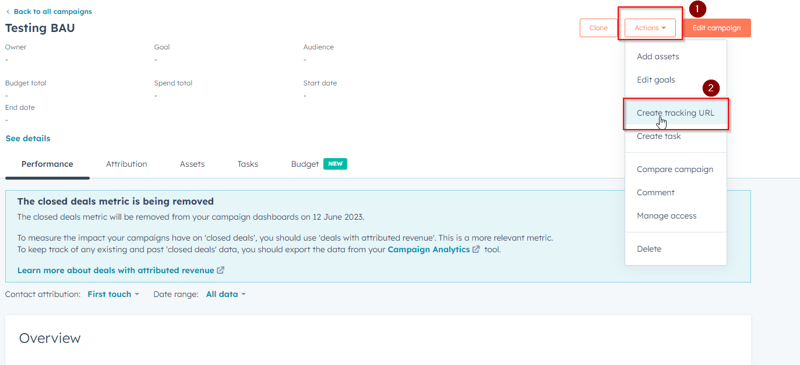Open Campaign Analytics link
The width and height of the screenshot is (800, 365).
coord(429,250)
